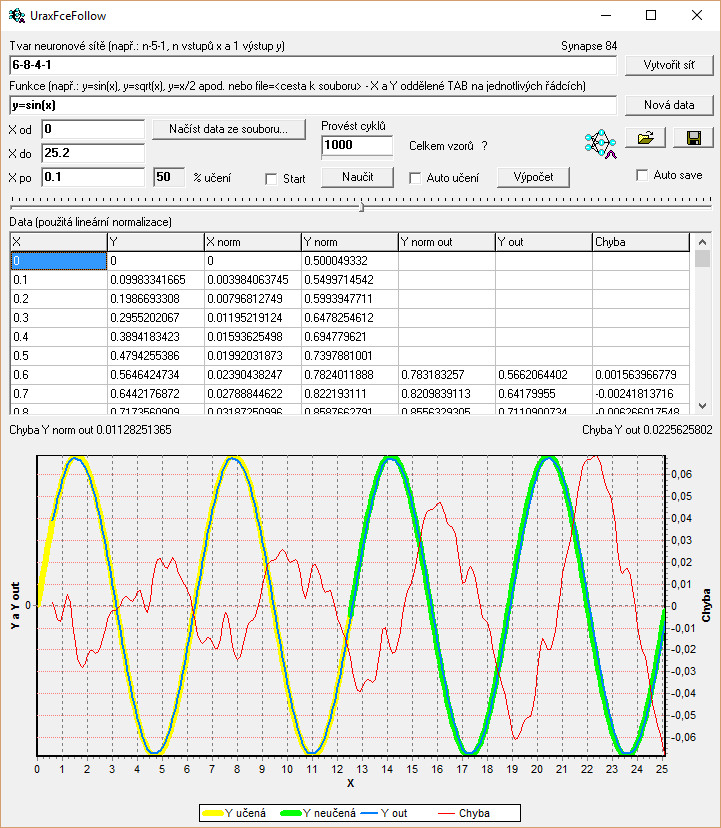Run the Výpočet button
The image size is (721, 828).
click(533, 177)
